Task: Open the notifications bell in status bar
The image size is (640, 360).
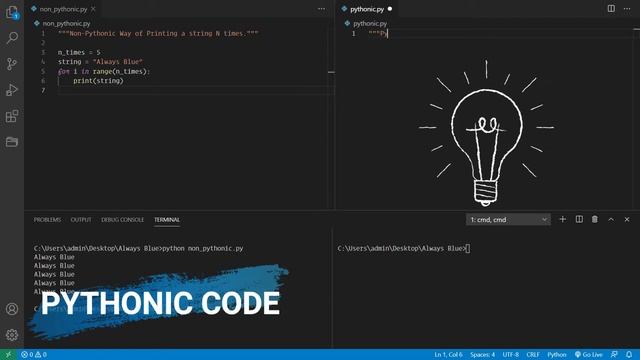Action: (x=629, y=354)
